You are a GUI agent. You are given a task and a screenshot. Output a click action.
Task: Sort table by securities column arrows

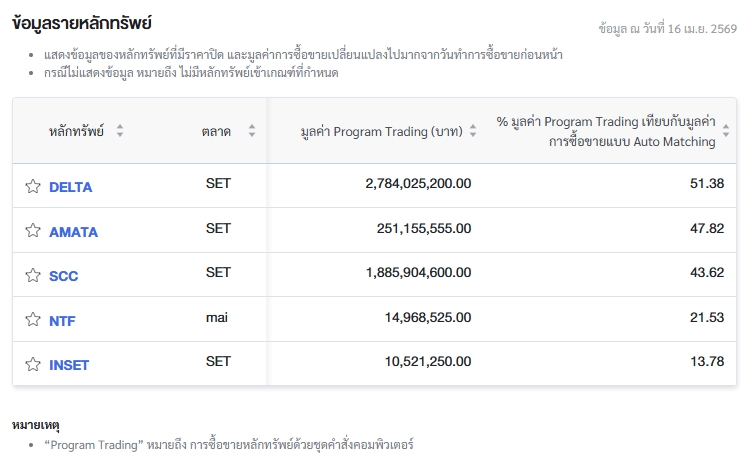120,131
